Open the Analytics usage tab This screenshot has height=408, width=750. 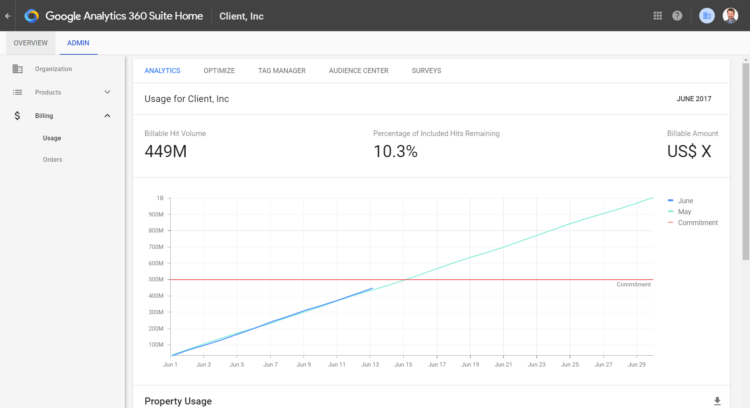tap(162, 70)
